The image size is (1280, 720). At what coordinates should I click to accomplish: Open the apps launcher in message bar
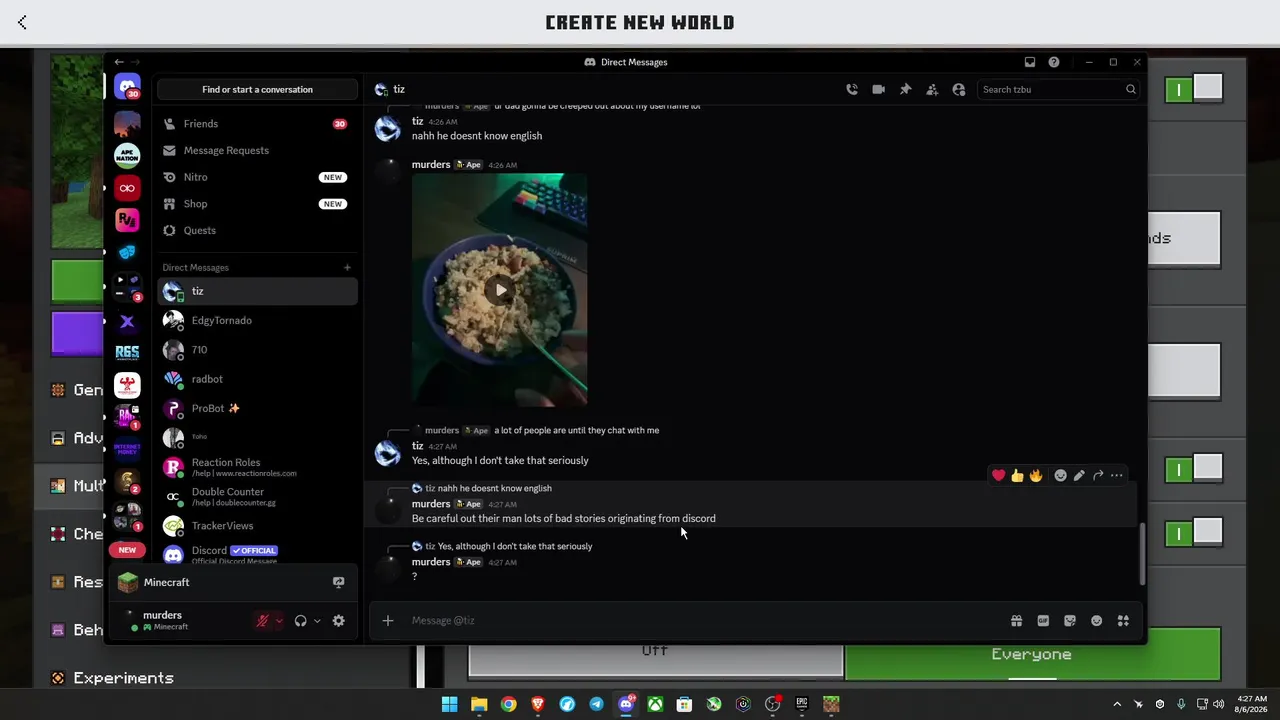click(1123, 620)
